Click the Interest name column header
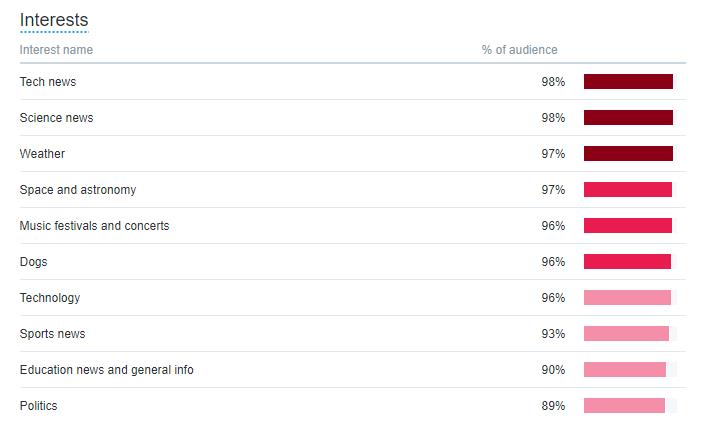Image resolution: width=708 pixels, height=430 pixels. [56, 50]
